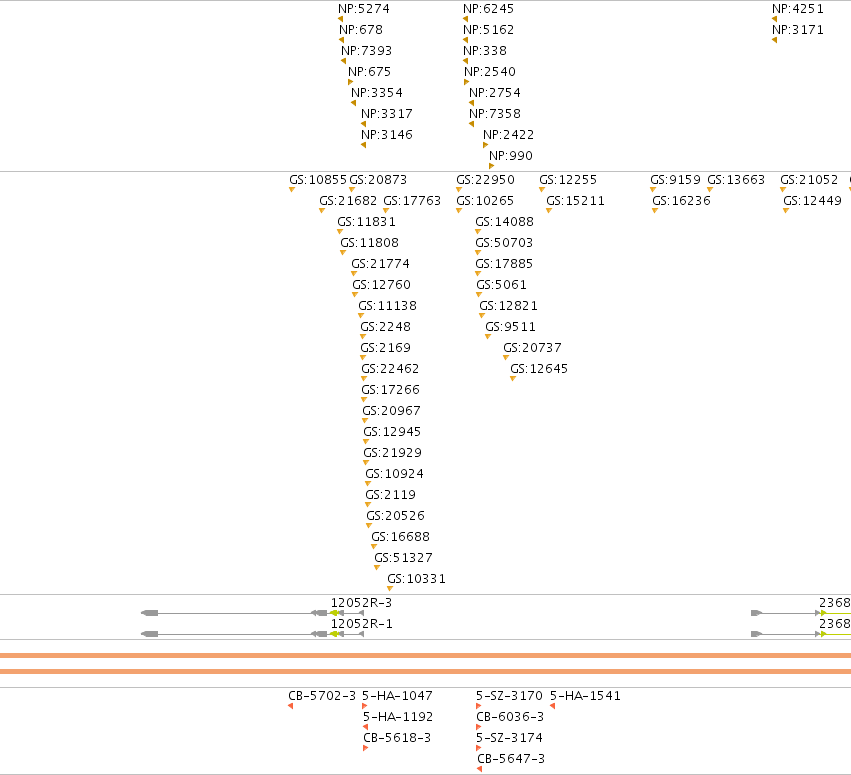Select GS:17763 insertion
Viewport: 851px width, 775px height.
click(412, 201)
